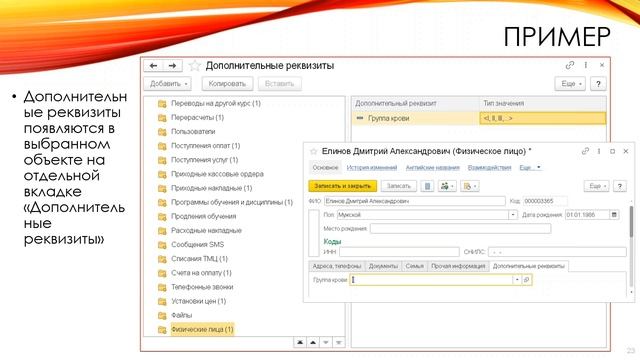This screenshot has width=640, height=360.
Task: Move item to bottom in list footer
Action: click(338, 342)
